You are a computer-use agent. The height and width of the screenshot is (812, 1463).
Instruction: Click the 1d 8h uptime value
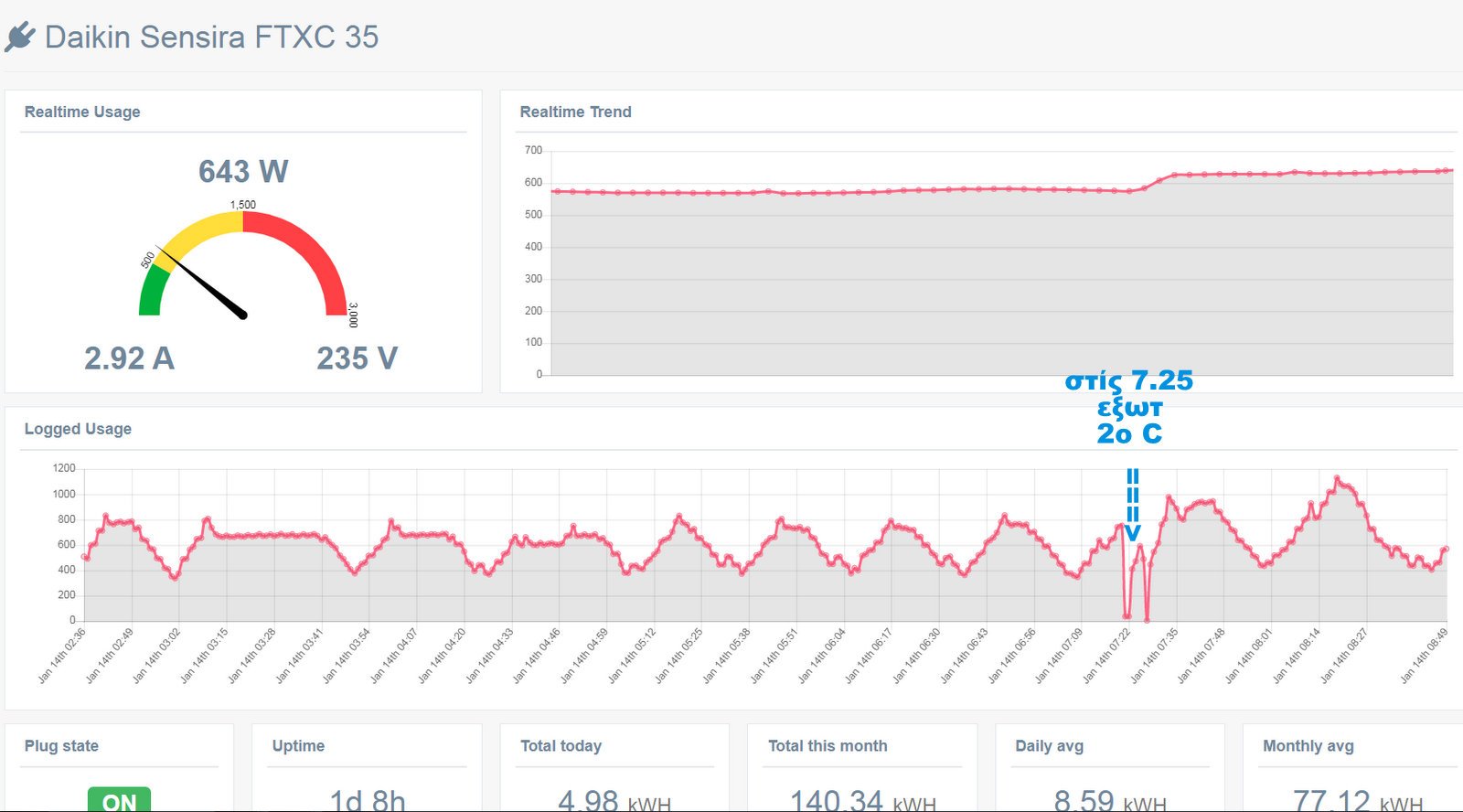pyautogui.click(x=368, y=801)
